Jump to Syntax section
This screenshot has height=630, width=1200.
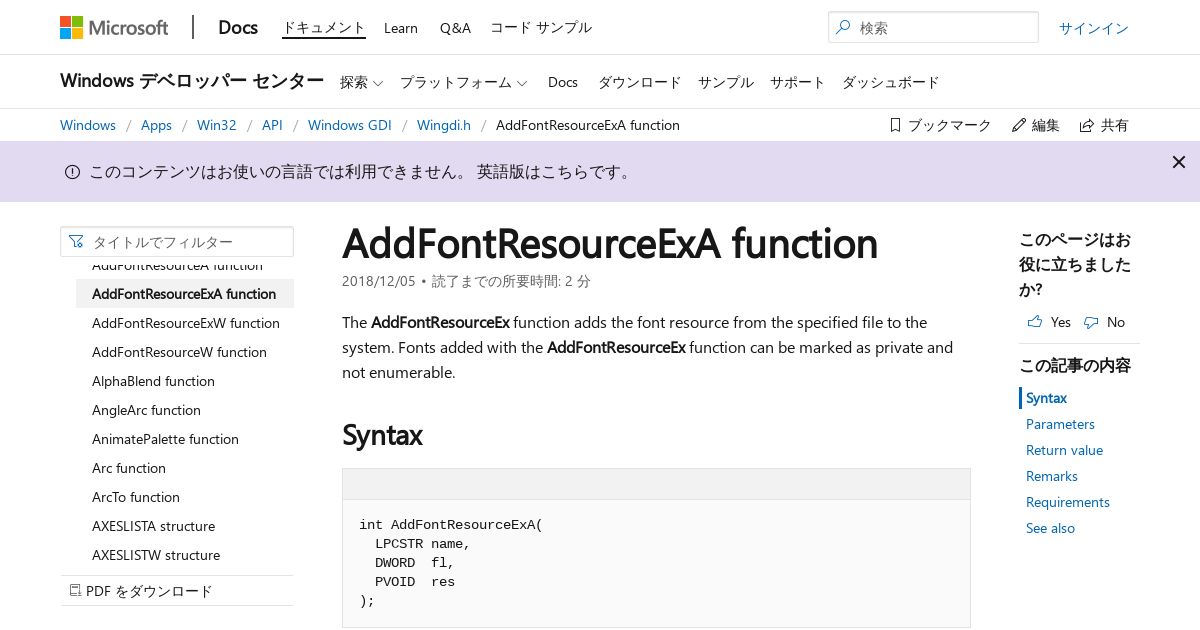click(x=1046, y=398)
